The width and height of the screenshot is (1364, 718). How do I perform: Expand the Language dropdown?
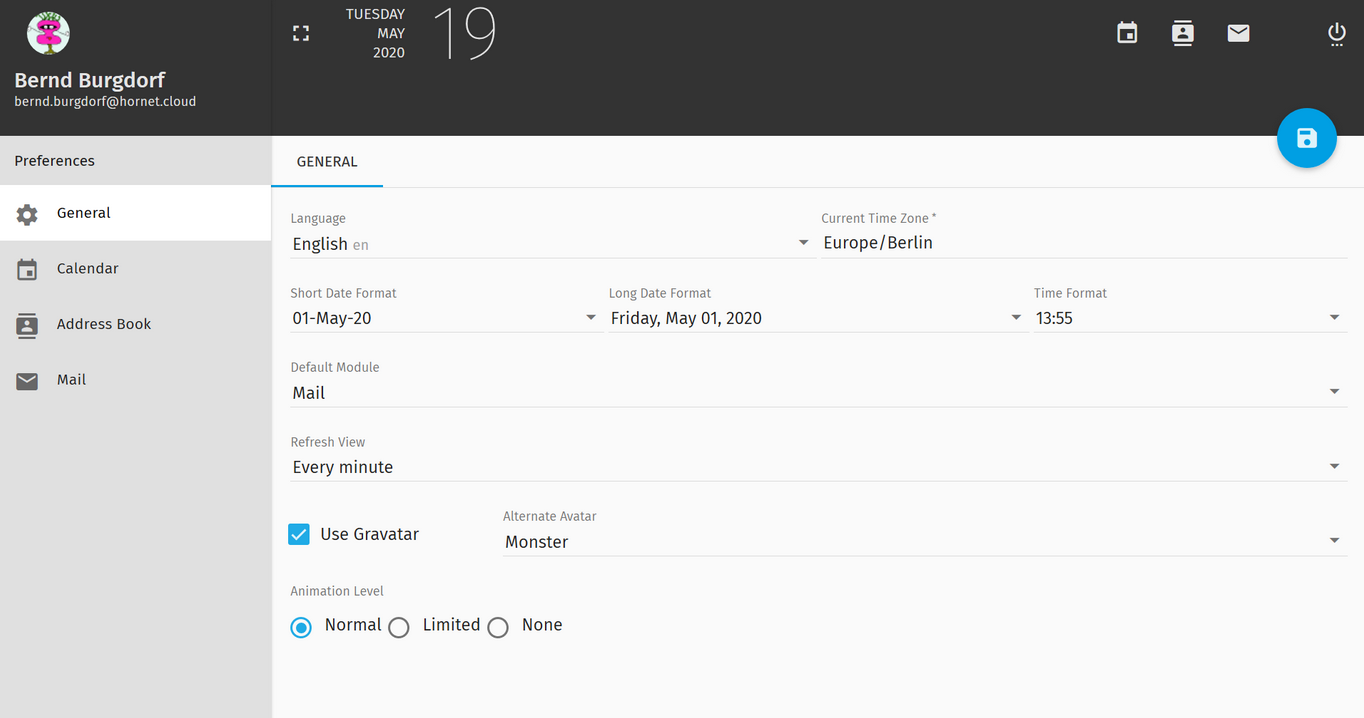551,243
